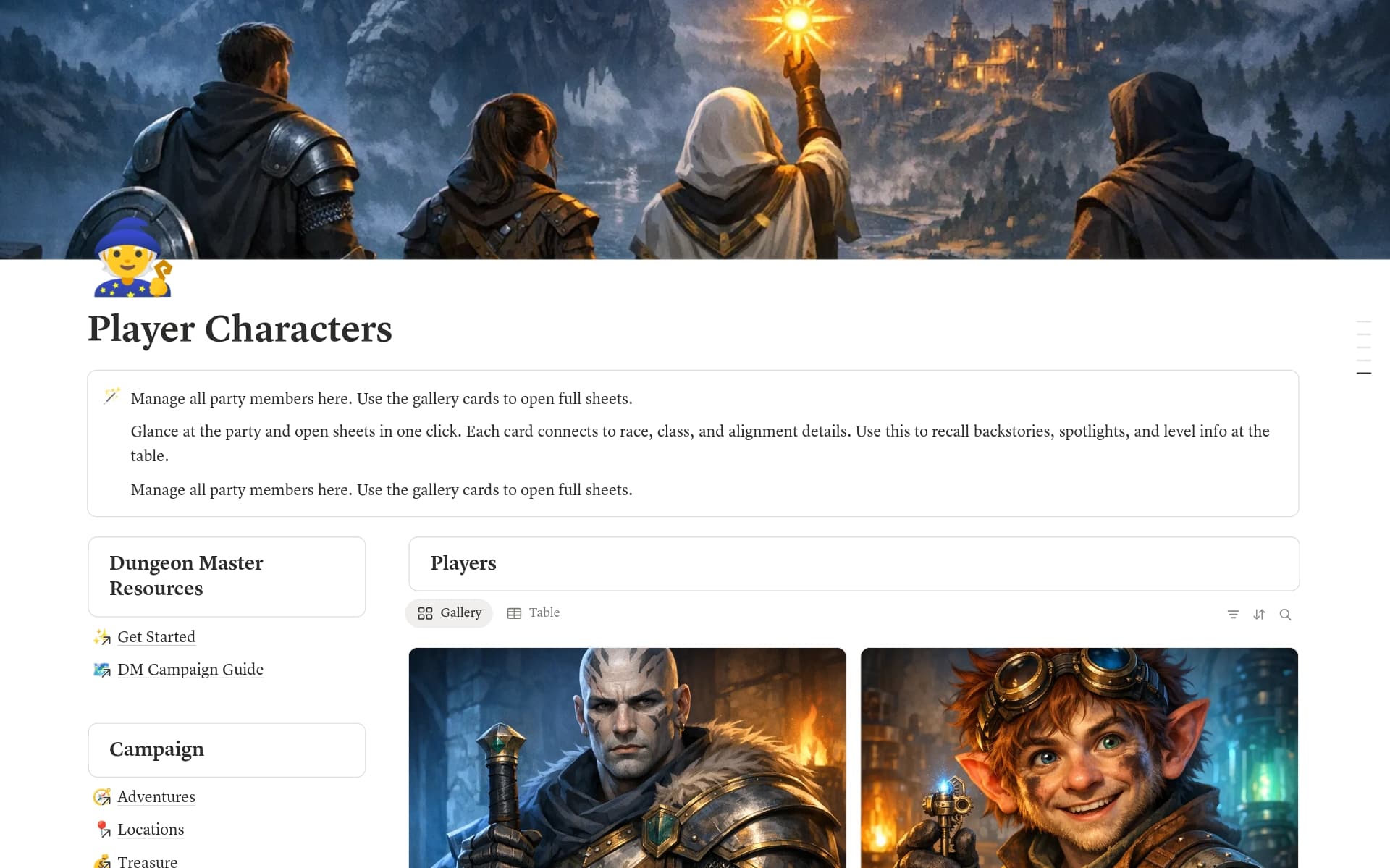Click the compass icon beside Adventures
Screen dimensions: 1390x868
(x=102, y=797)
